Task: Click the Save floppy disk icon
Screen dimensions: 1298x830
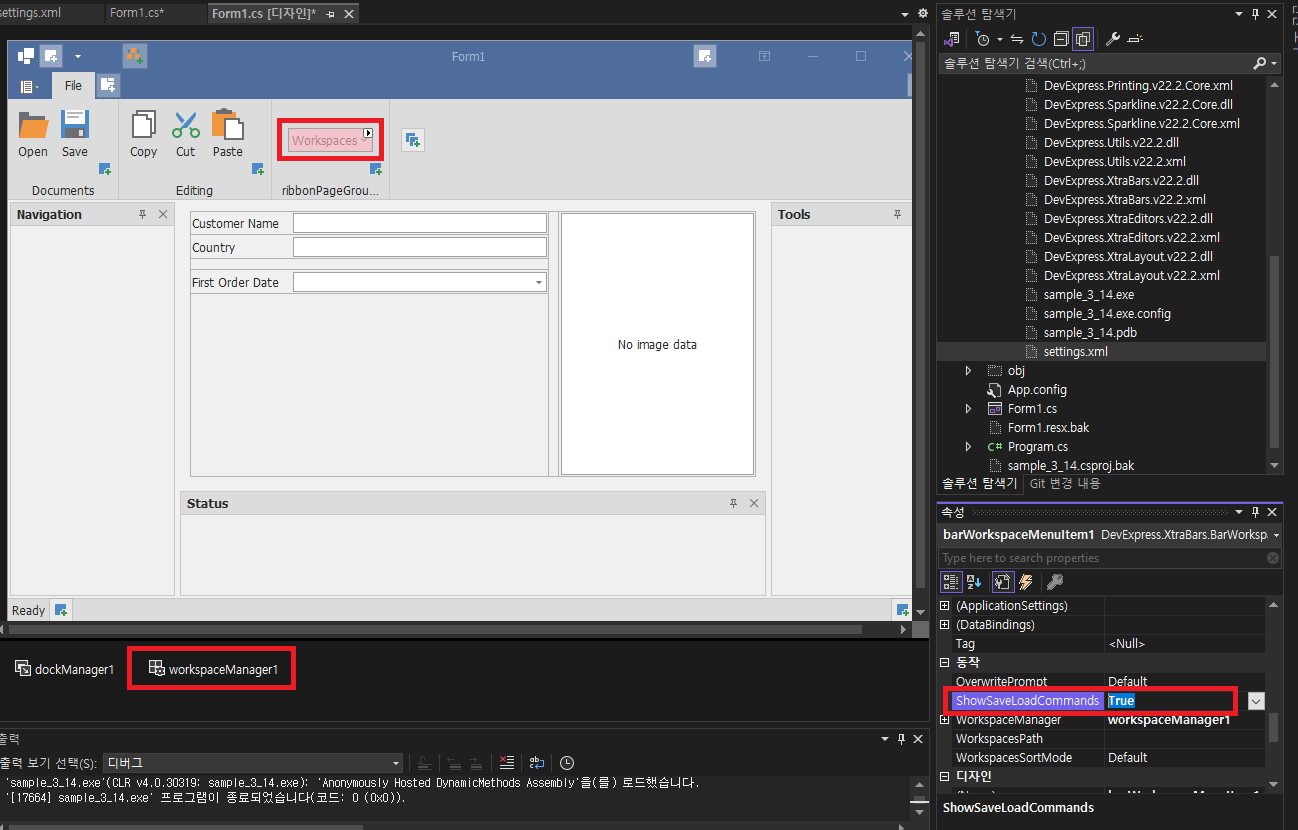Action: (x=75, y=124)
